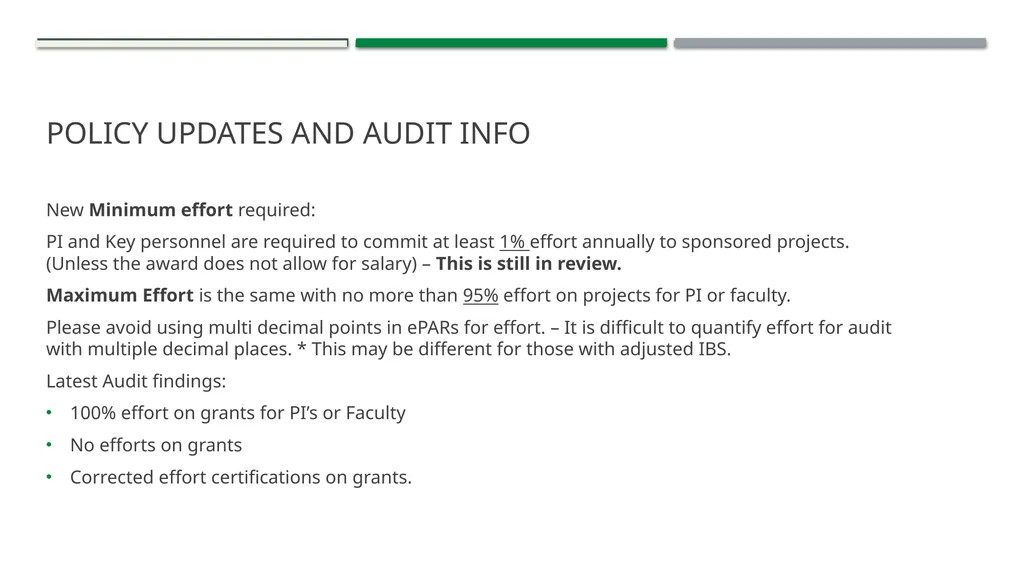Click the 'Latest Audit findings:' heading

[136, 381]
